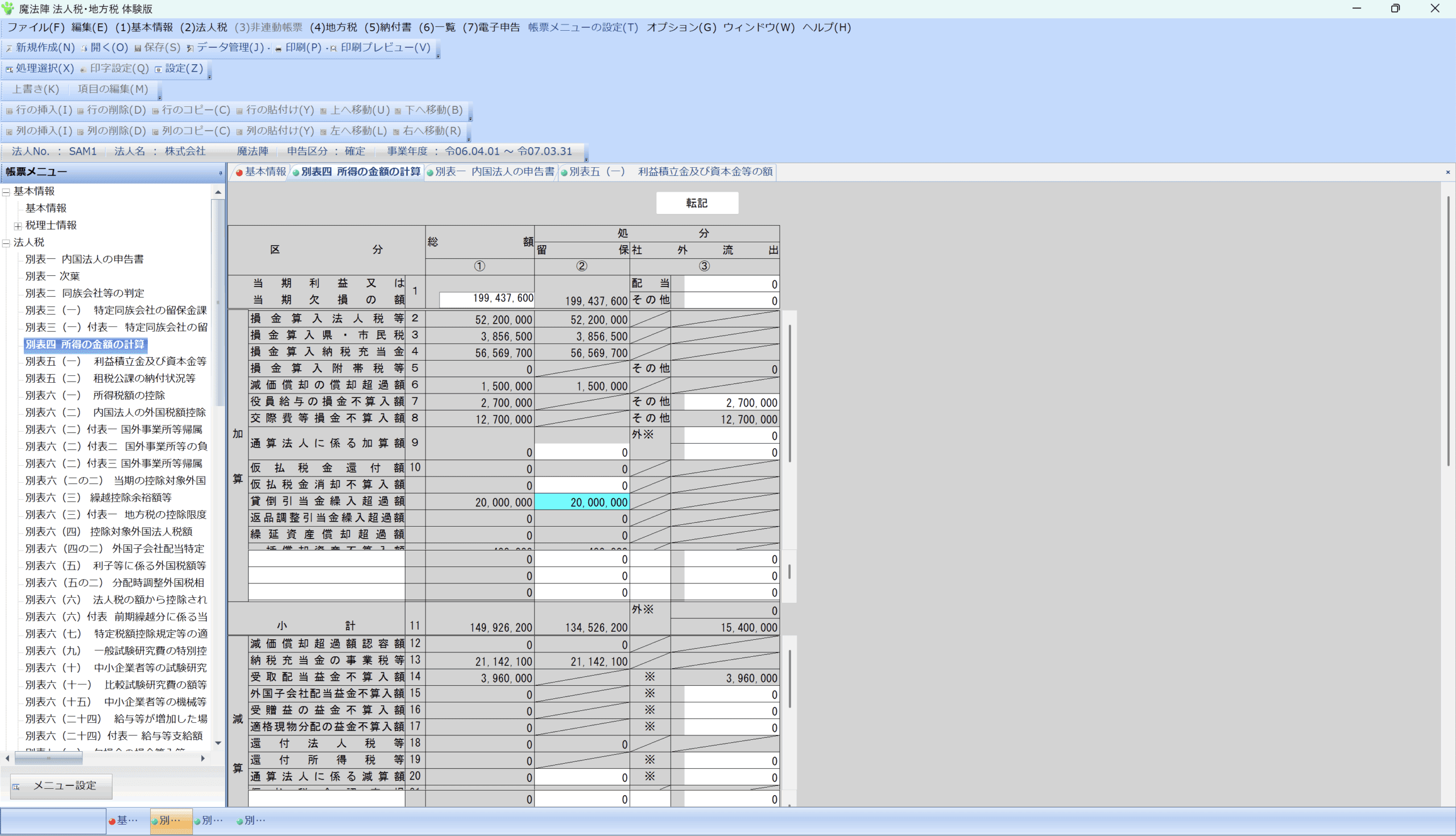Click the 配当 amount input field
The height and width of the screenshot is (836, 1456).
pos(731,284)
